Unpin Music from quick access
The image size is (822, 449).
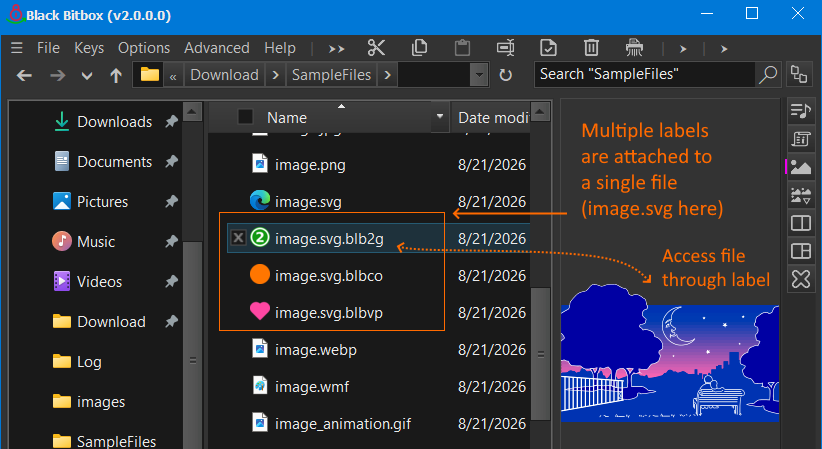(x=171, y=241)
